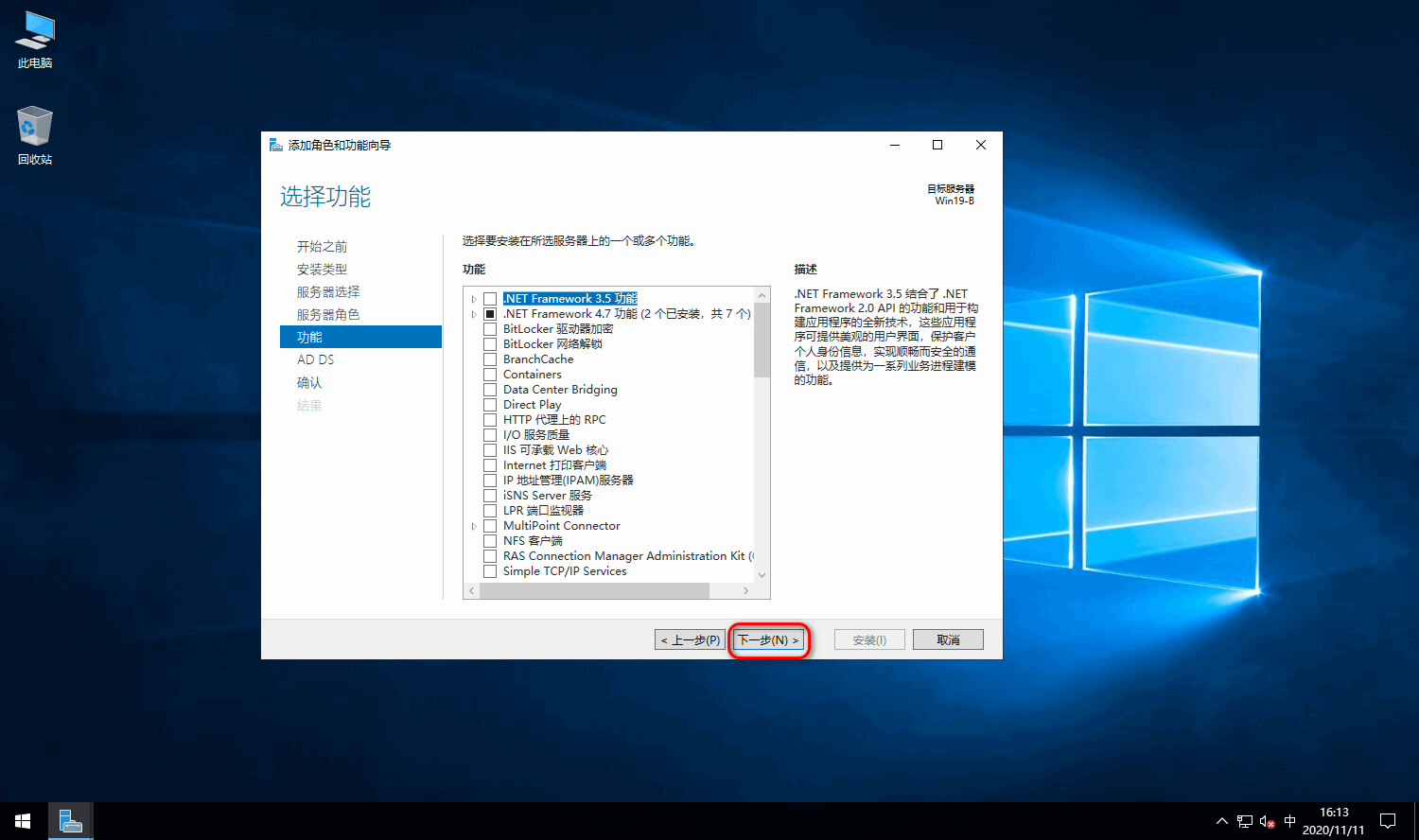The image size is (1419, 840).
Task: Check the BranchCache feature box
Action: (x=490, y=359)
